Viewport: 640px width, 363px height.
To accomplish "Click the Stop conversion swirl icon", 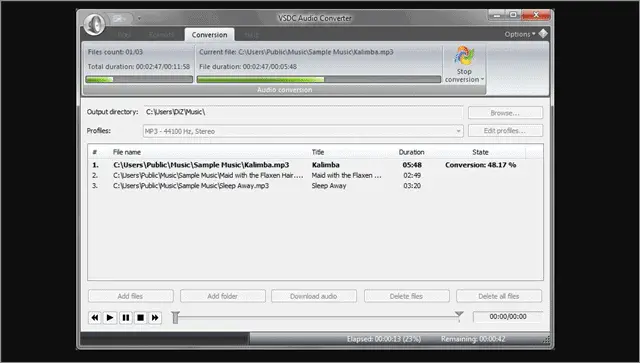I will [464, 56].
